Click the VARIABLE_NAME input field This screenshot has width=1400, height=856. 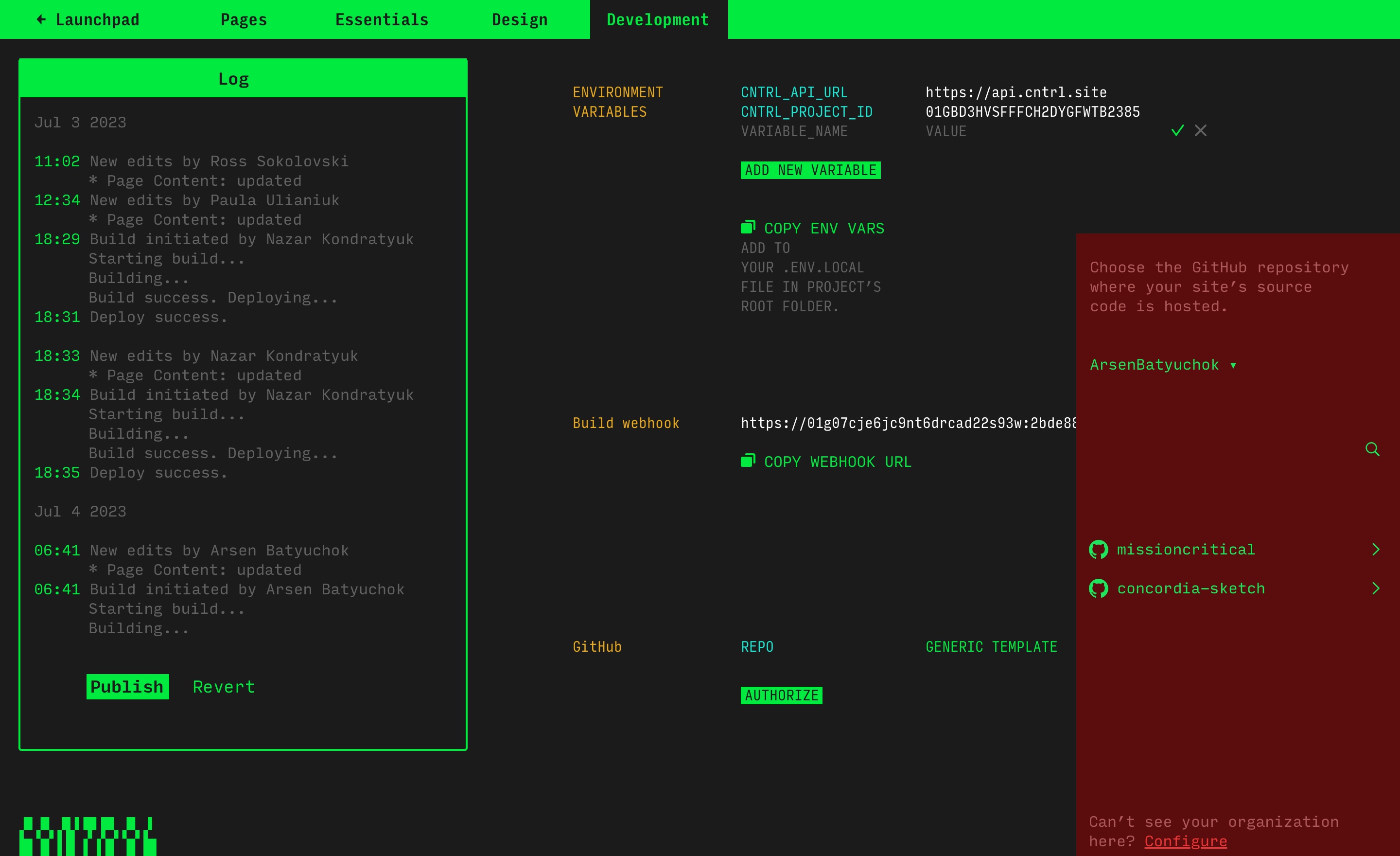794,131
